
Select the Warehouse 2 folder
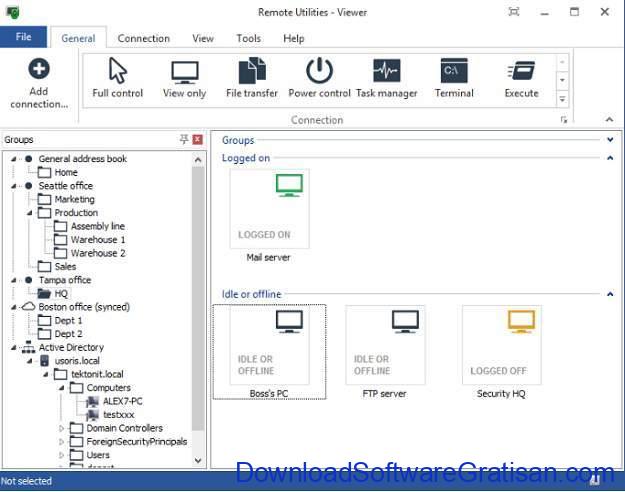pyautogui.click(x=89, y=253)
